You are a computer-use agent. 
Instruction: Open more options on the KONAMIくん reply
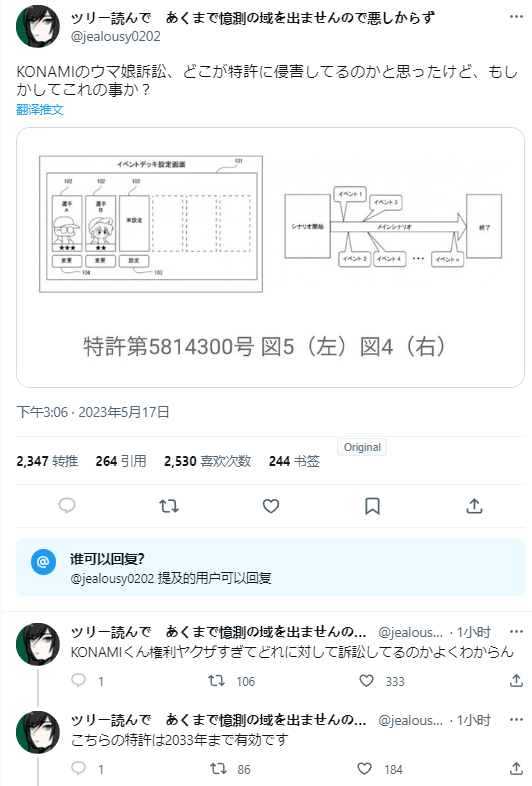(x=516, y=631)
